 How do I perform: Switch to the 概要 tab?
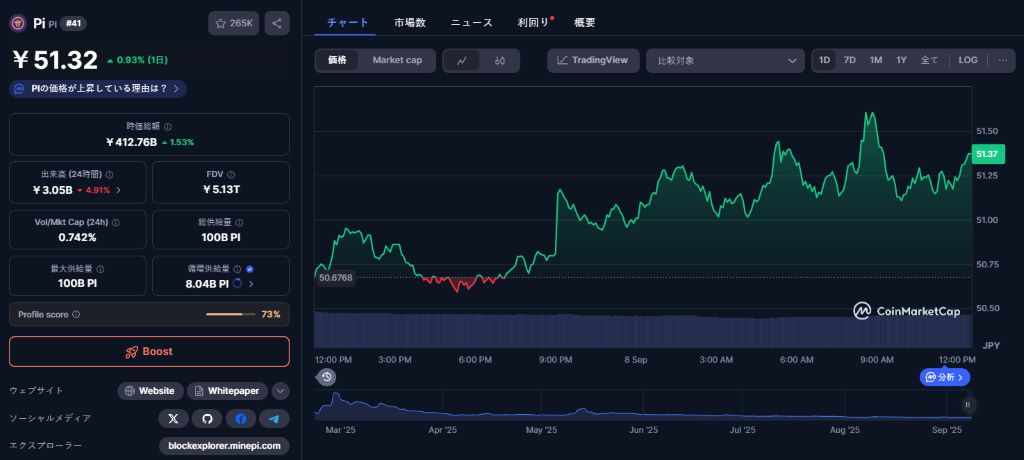(x=584, y=23)
